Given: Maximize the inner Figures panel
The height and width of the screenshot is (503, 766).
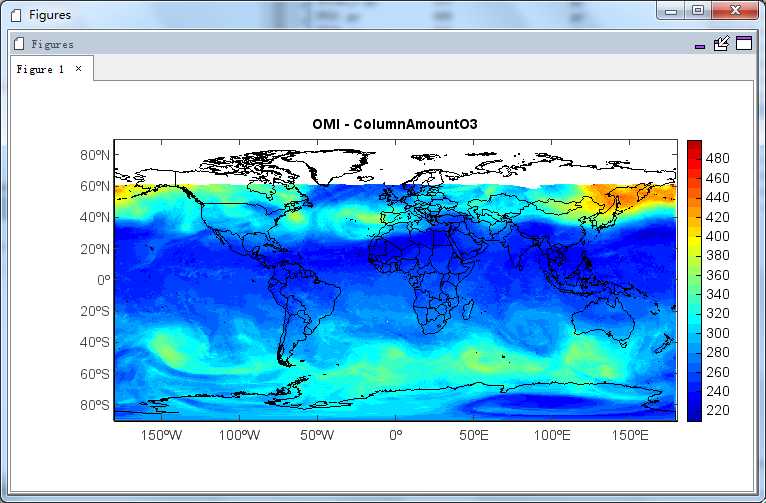Looking at the screenshot, I should [744, 43].
